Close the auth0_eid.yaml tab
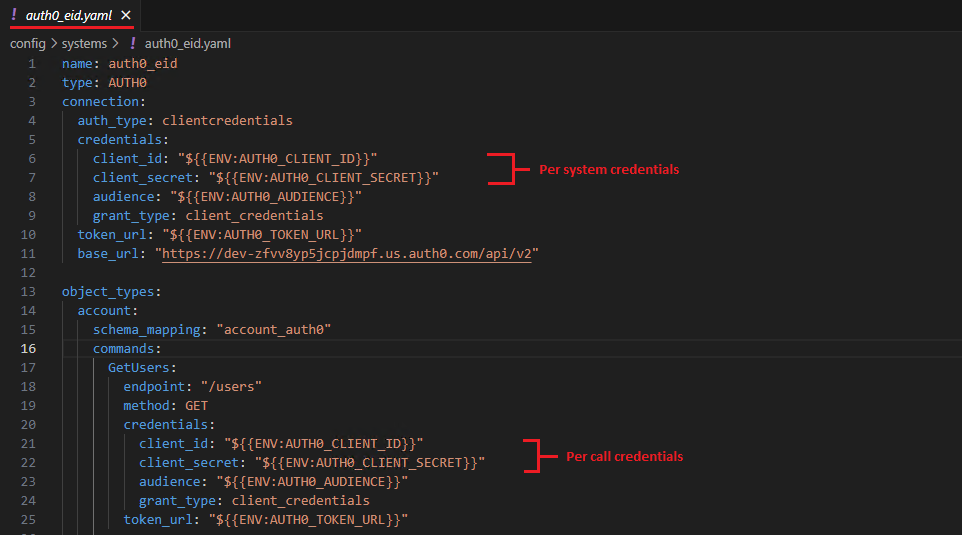This screenshot has width=962, height=535. (126, 15)
